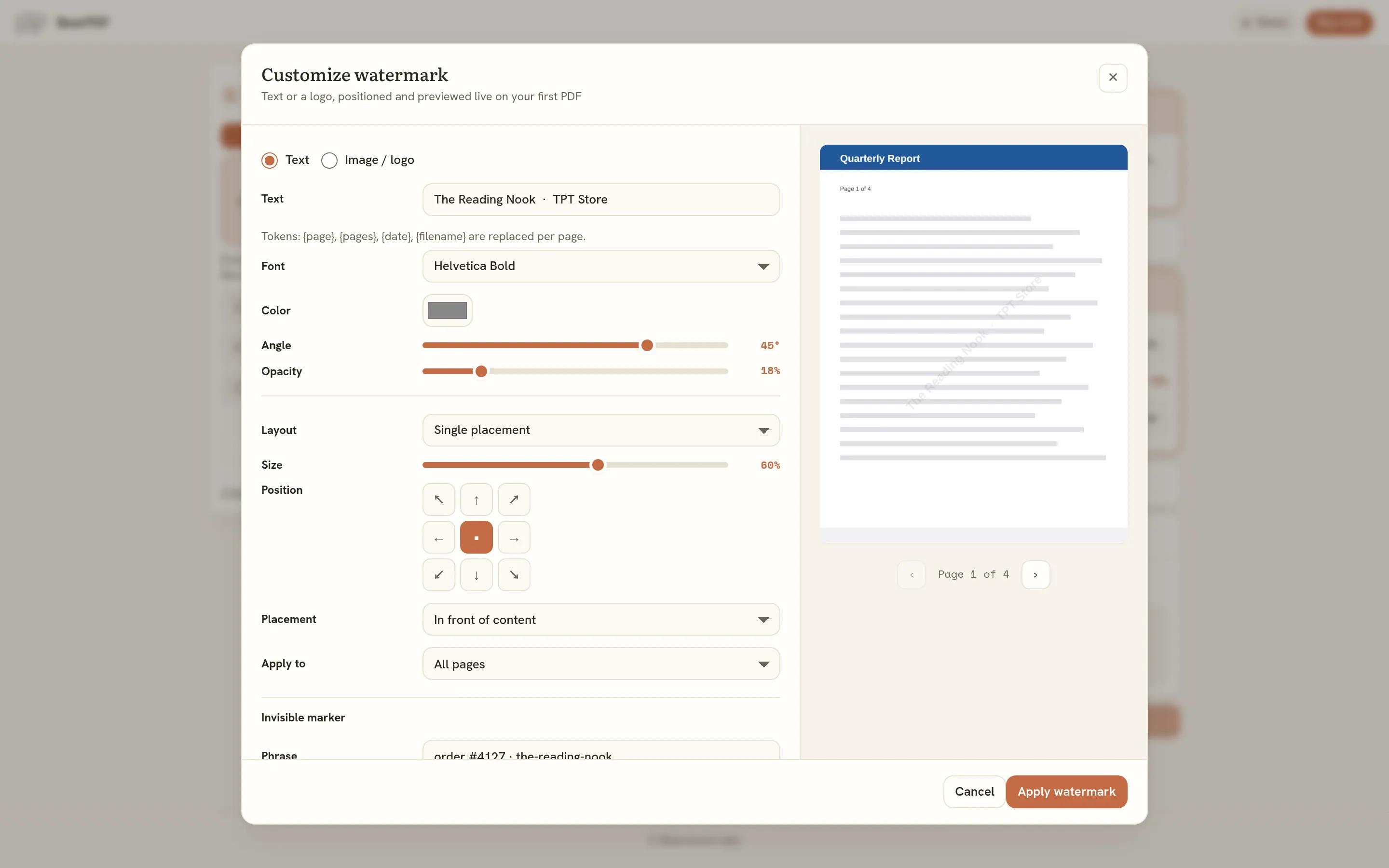1389x868 pixels.
Task: Click Apply watermark button
Action: point(1066,792)
